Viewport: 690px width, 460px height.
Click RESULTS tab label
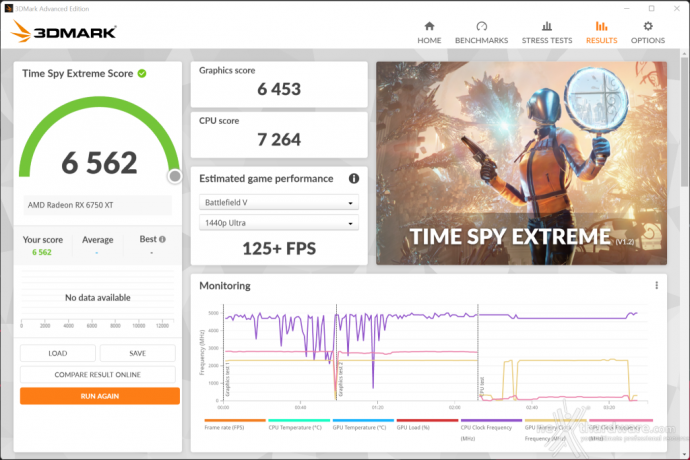(602, 40)
